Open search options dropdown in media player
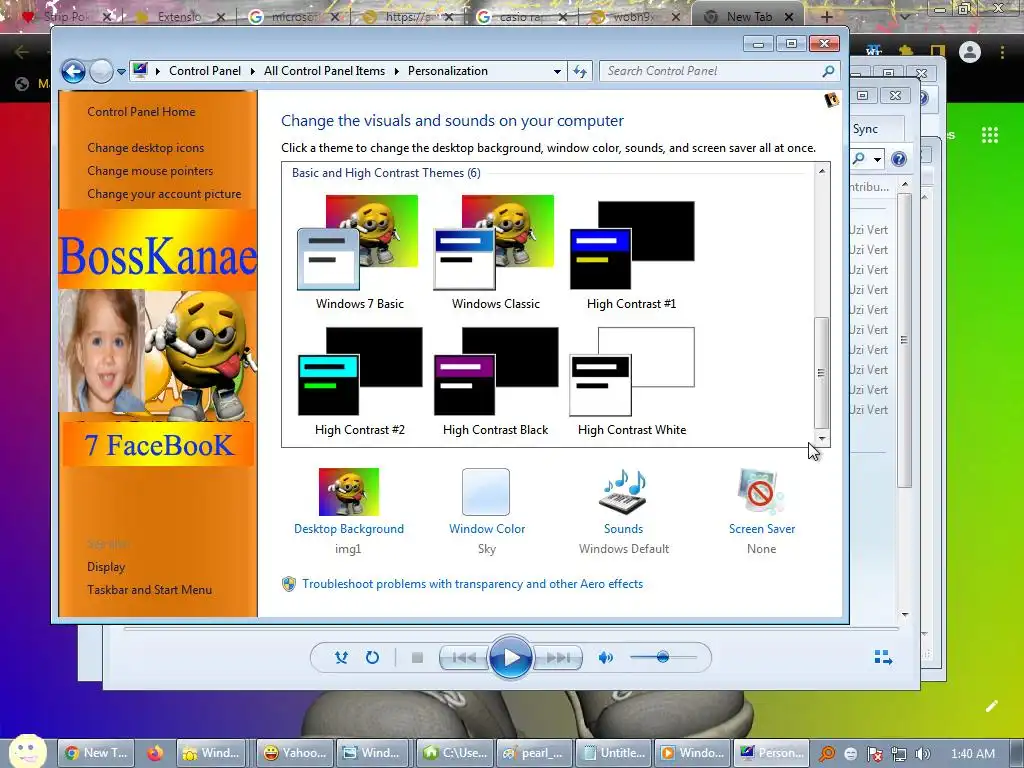1024x768 pixels. point(878,159)
